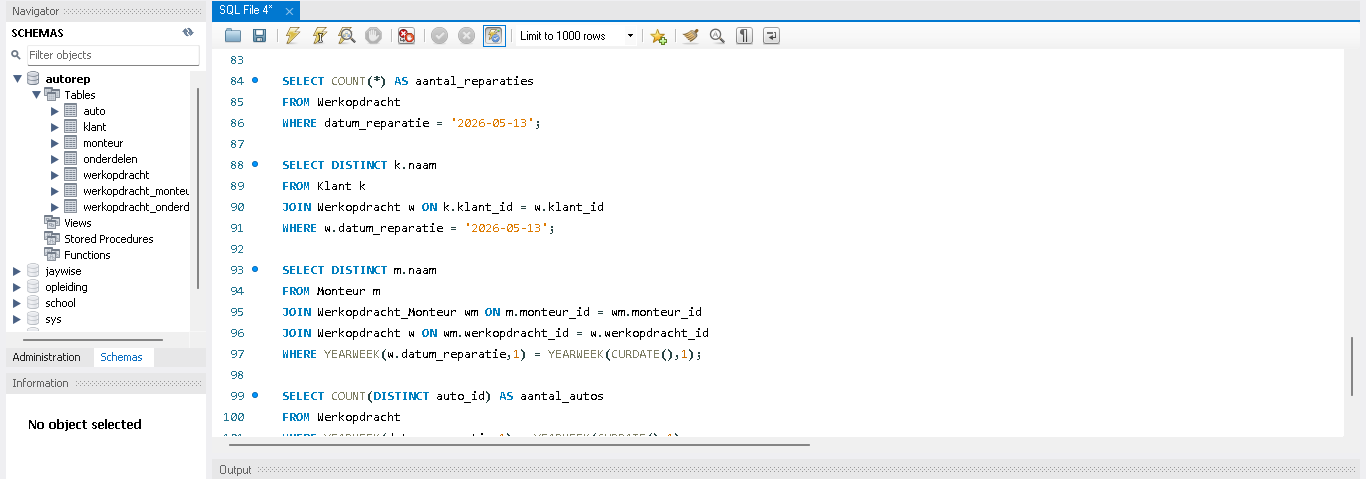Switch to the Administration tab

(47, 357)
